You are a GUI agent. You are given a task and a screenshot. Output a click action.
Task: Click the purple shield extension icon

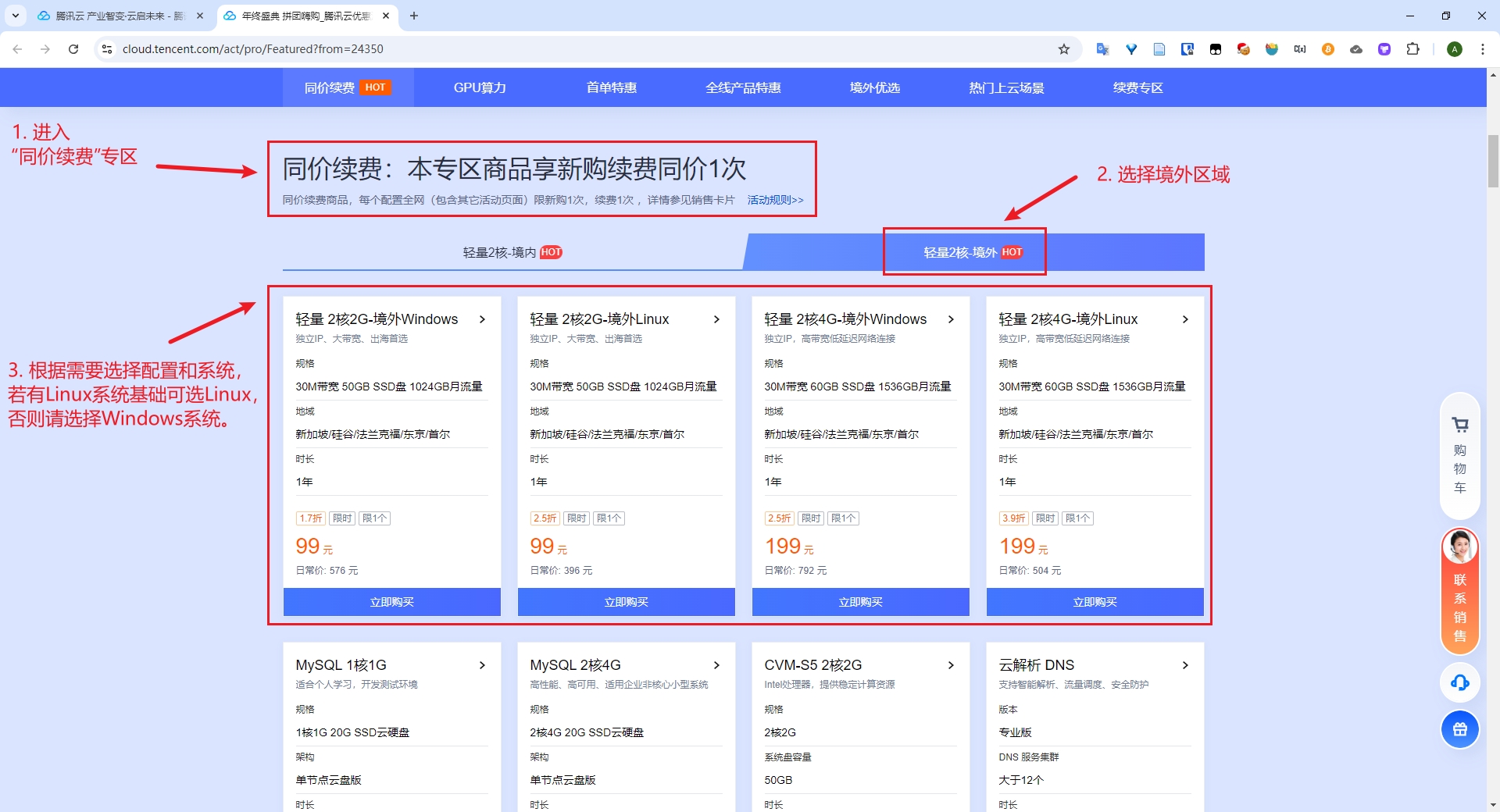[1384, 49]
